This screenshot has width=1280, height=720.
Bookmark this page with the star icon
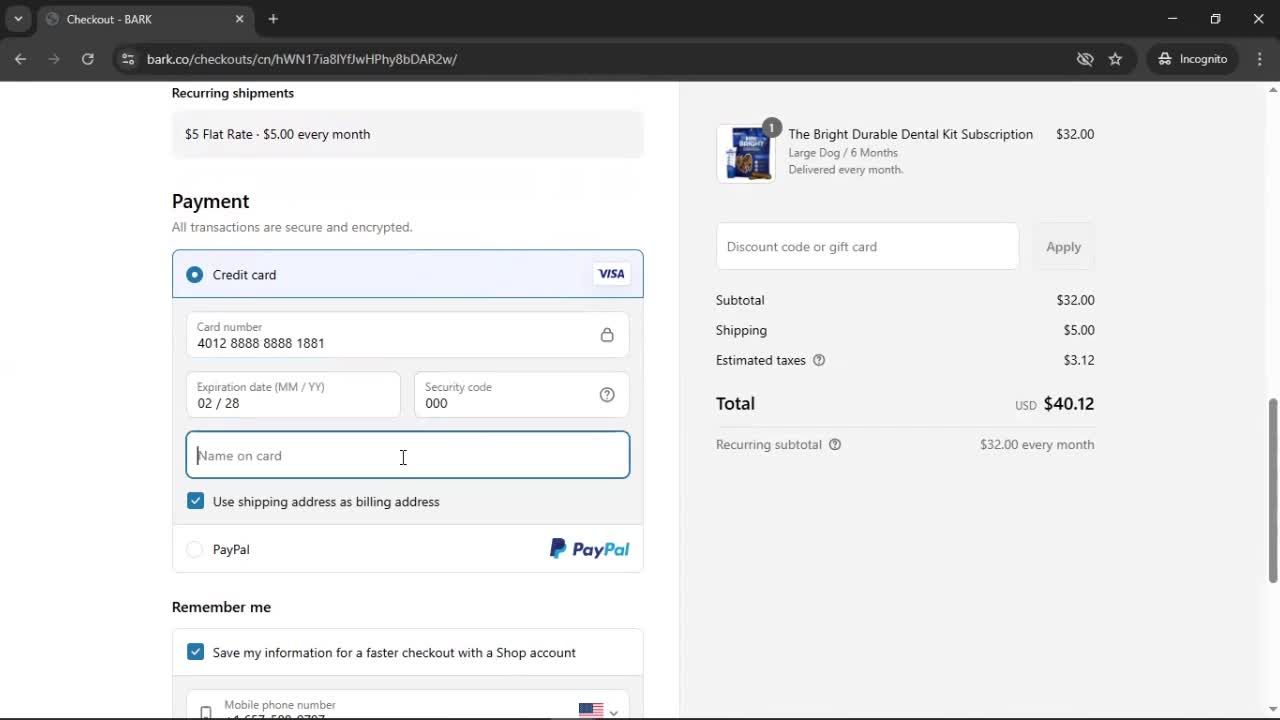1115,59
